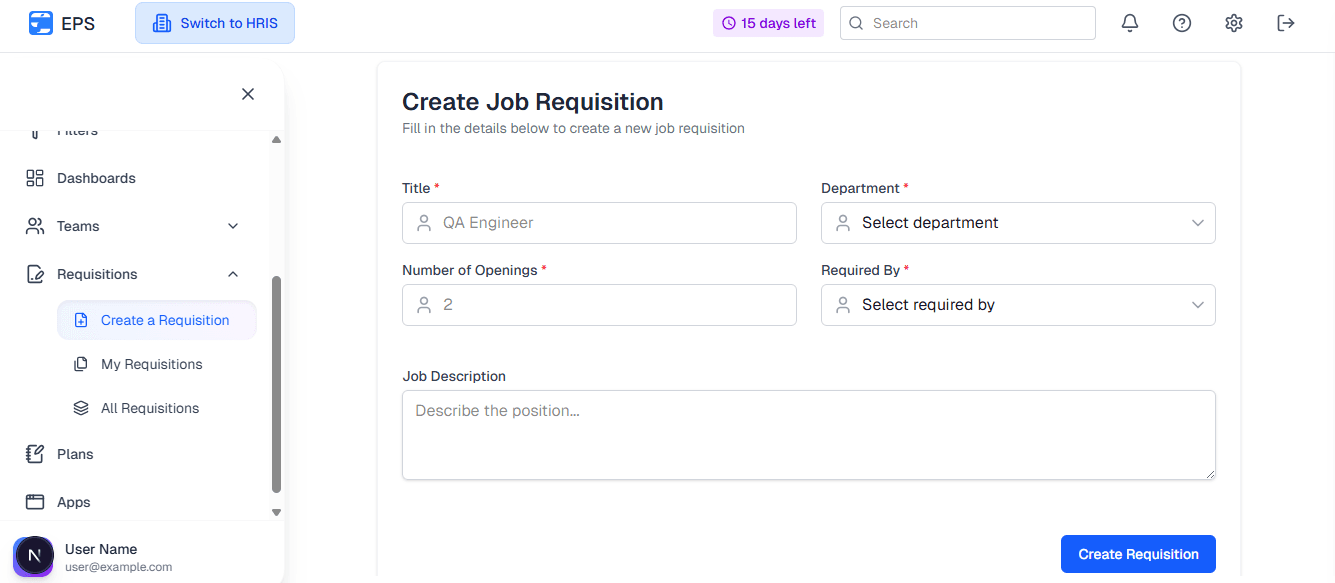Click the person icon in Number of Openings
Viewport: 1335px width, 583px height.
[424, 305]
